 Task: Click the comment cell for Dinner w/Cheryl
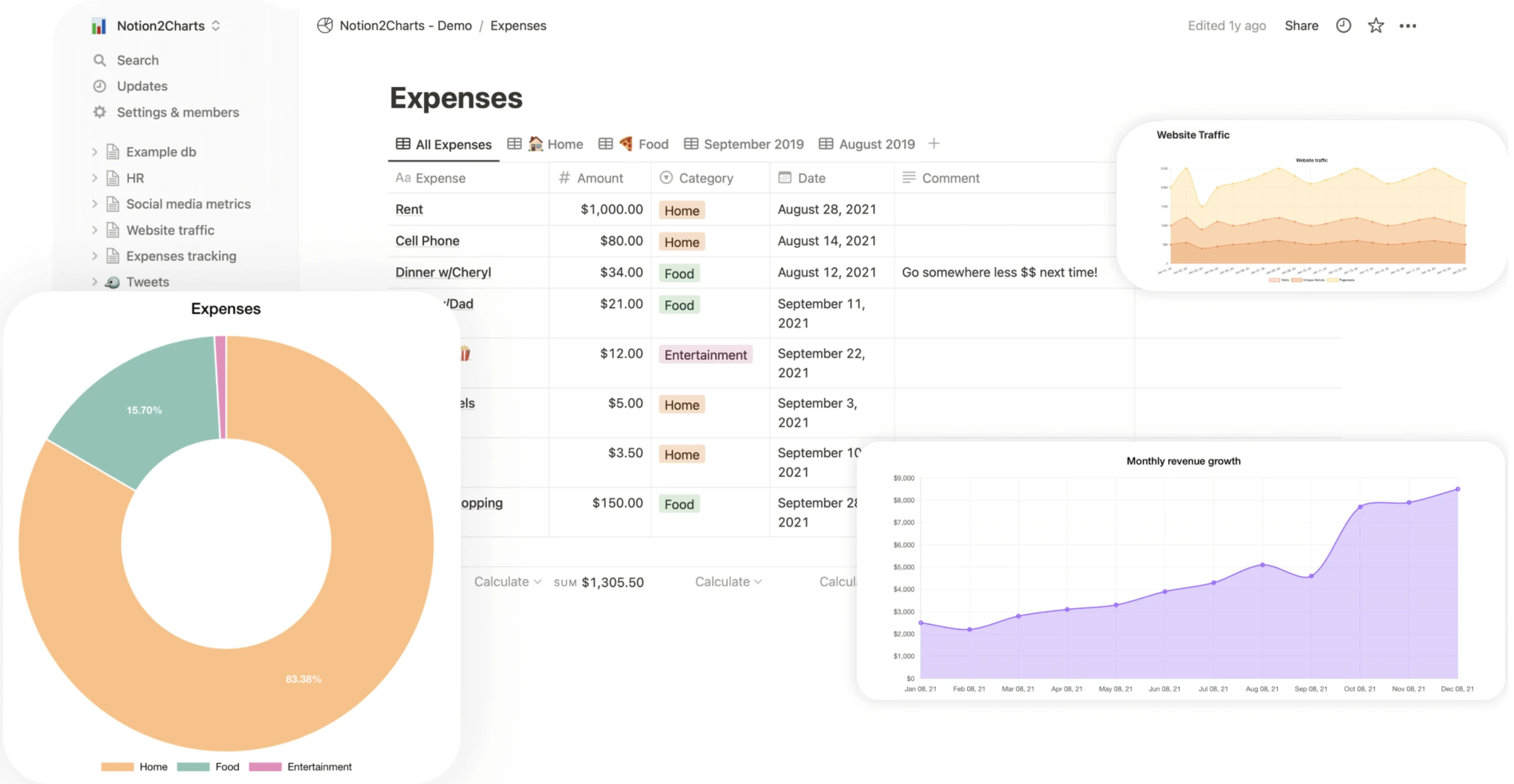[x=1001, y=272]
